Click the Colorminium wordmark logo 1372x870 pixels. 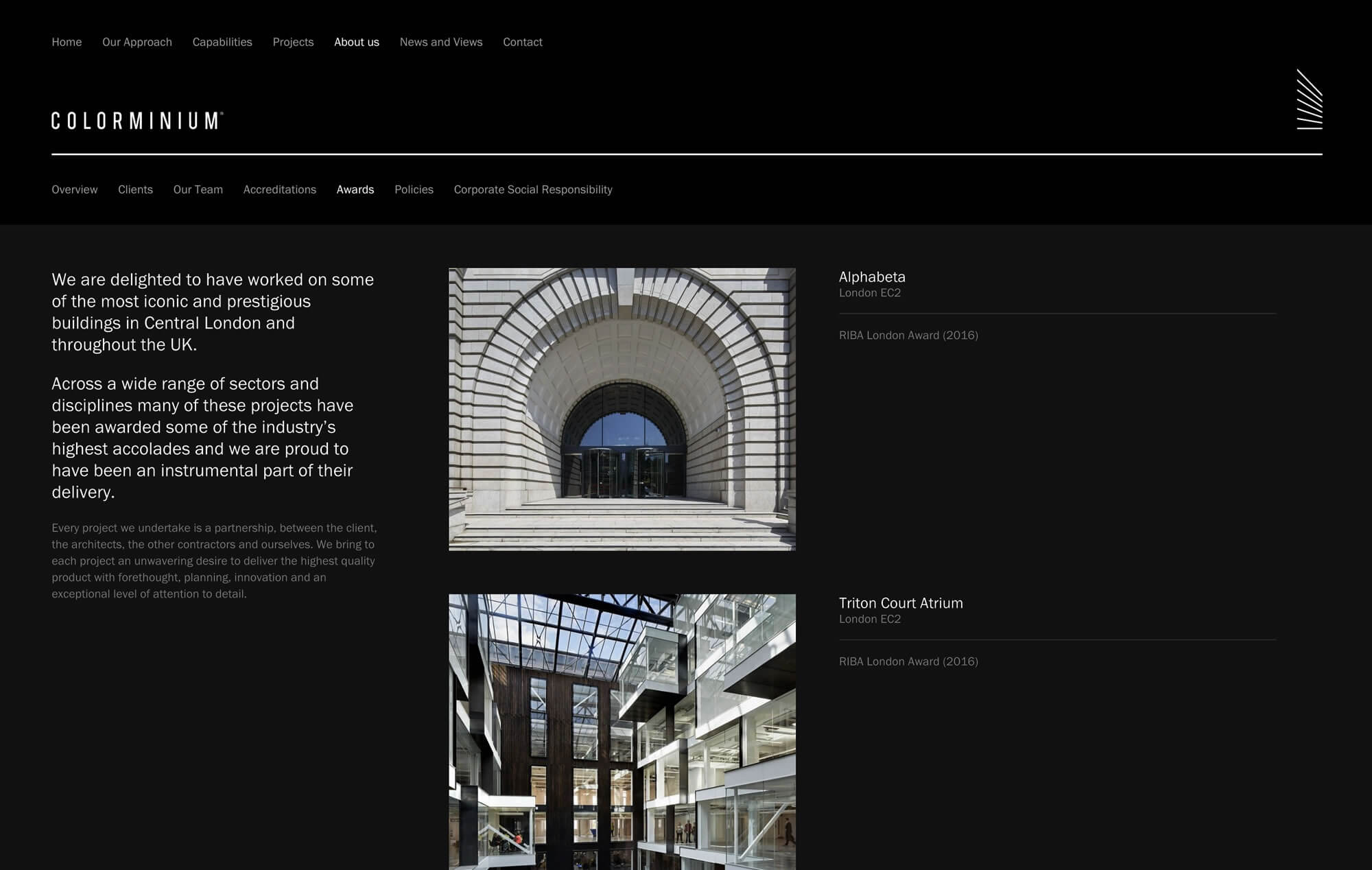(137, 121)
